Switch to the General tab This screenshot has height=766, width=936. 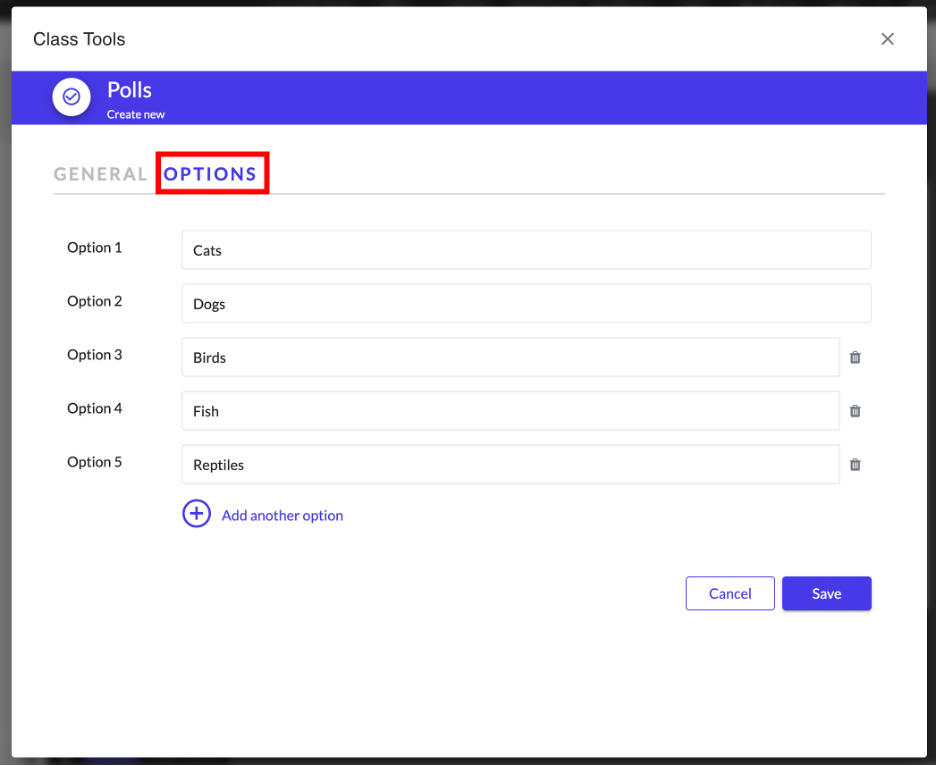coord(100,174)
